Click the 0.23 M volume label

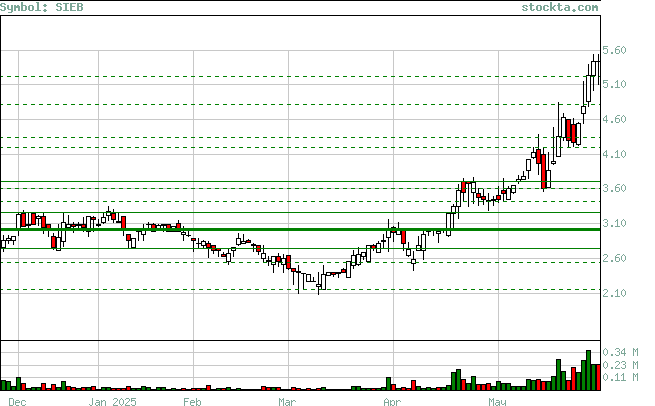coord(620,365)
